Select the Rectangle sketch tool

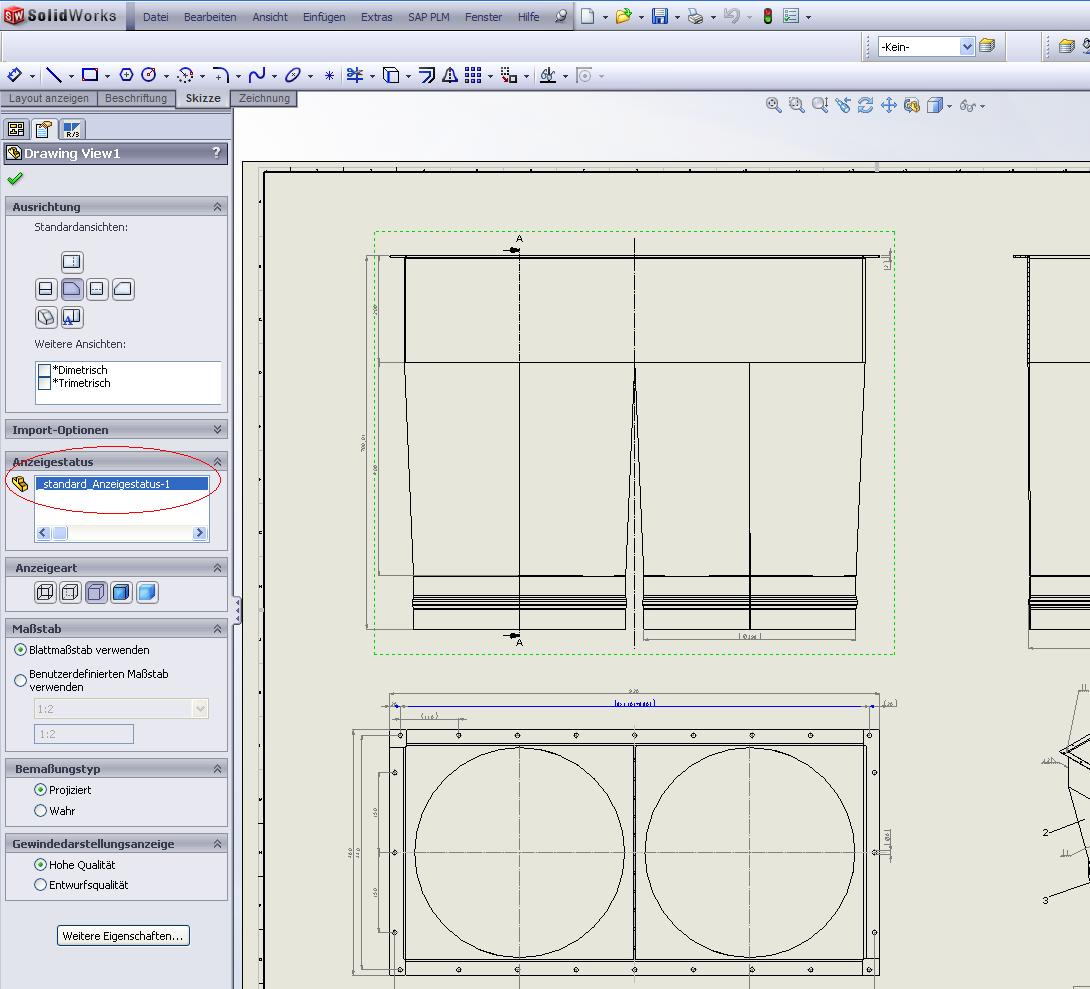[x=90, y=75]
